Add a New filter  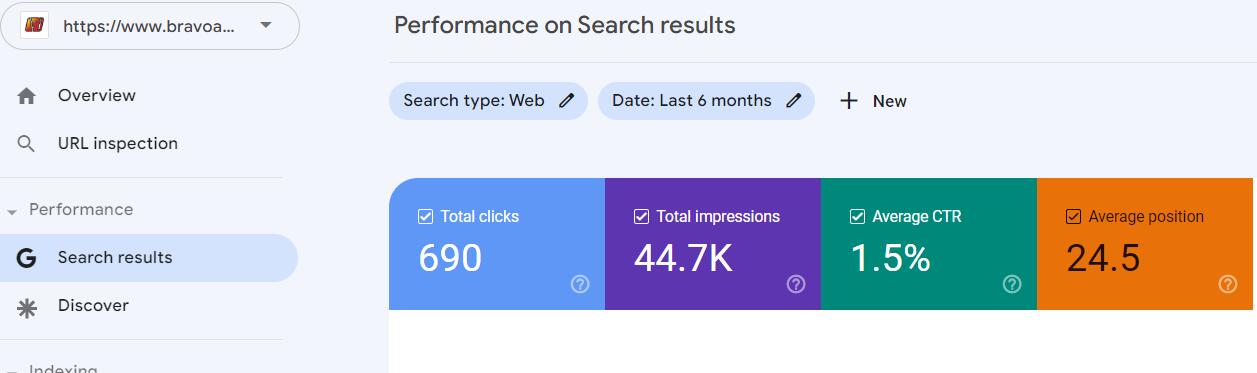click(x=873, y=101)
